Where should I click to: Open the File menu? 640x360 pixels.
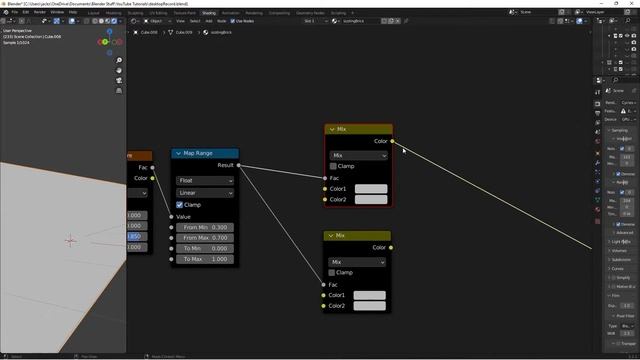15,12
